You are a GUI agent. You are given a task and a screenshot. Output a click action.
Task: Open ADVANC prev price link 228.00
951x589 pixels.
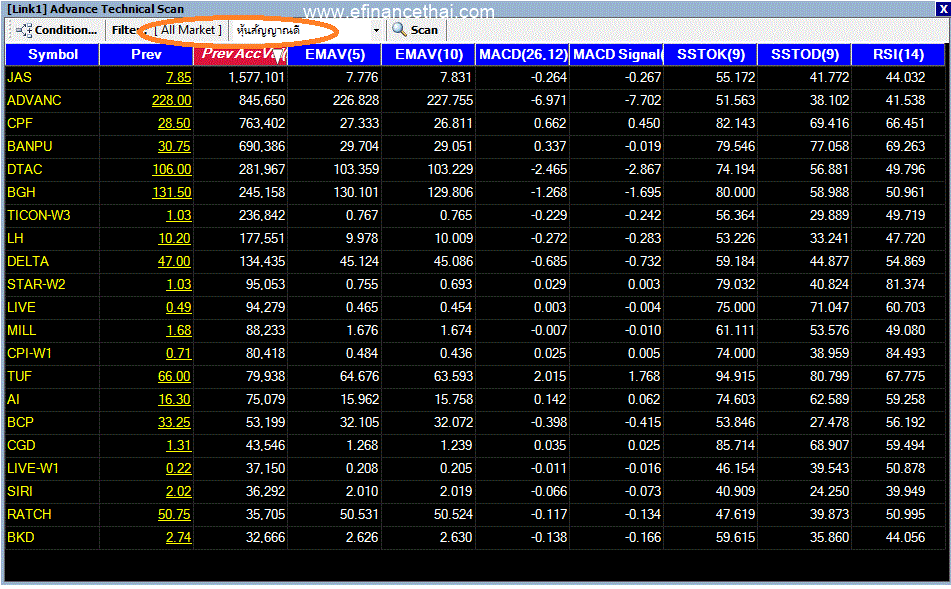click(x=172, y=101)
